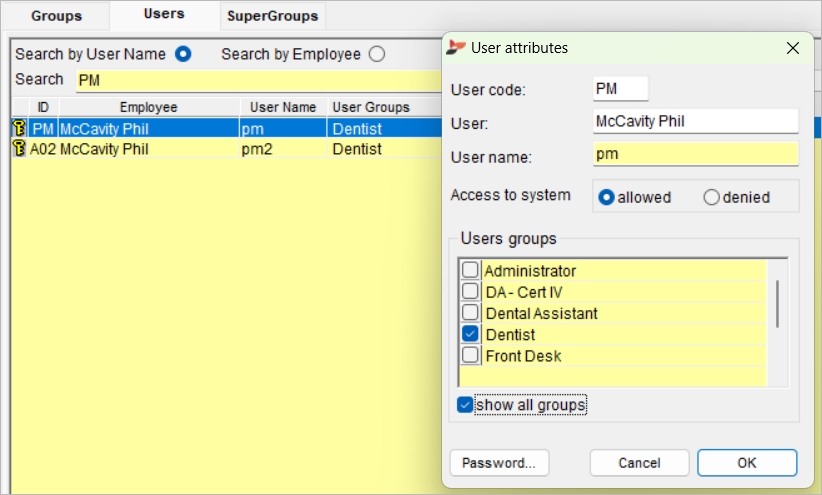Image resolution: width=822 pixels, height=495 pixels.
Task: Enable the Front Desk group checkbox
Action: point(470,355)
